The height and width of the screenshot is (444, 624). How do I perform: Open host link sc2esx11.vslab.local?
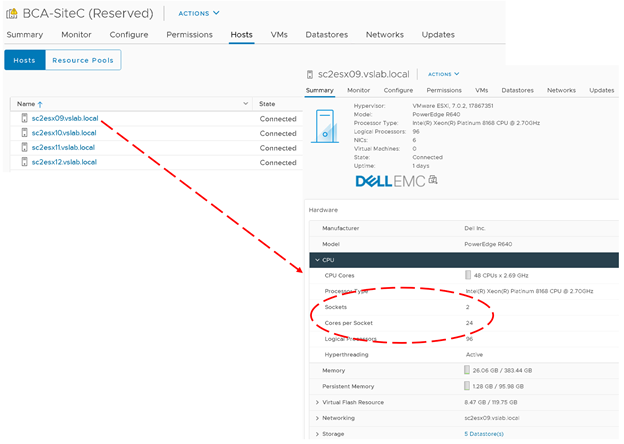[x=63, y=147]
